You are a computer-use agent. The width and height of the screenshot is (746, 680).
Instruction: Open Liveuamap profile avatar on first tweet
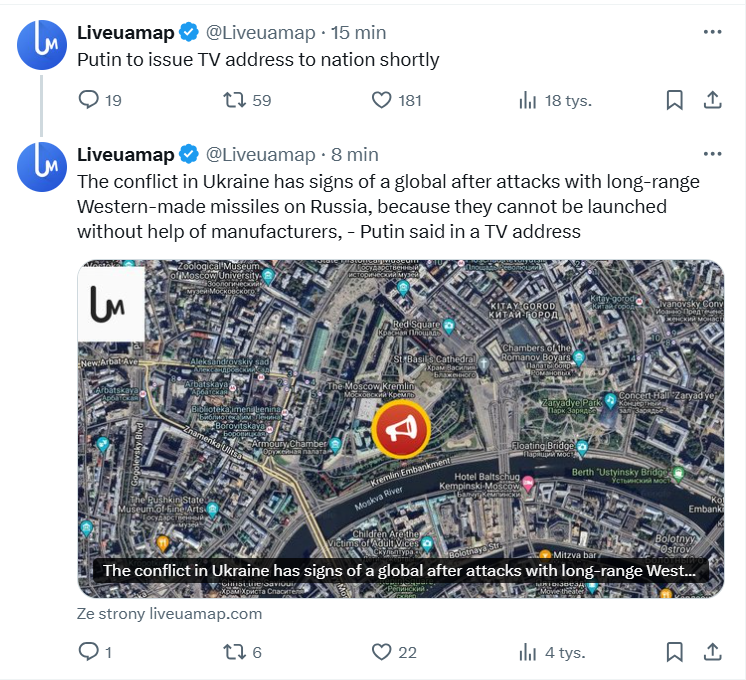click(42, 45)
